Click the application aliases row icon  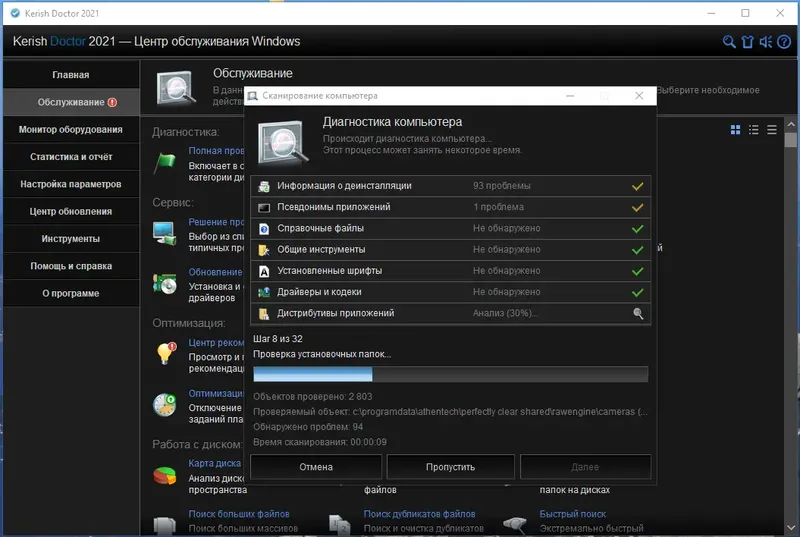click(x=264, y=208)
